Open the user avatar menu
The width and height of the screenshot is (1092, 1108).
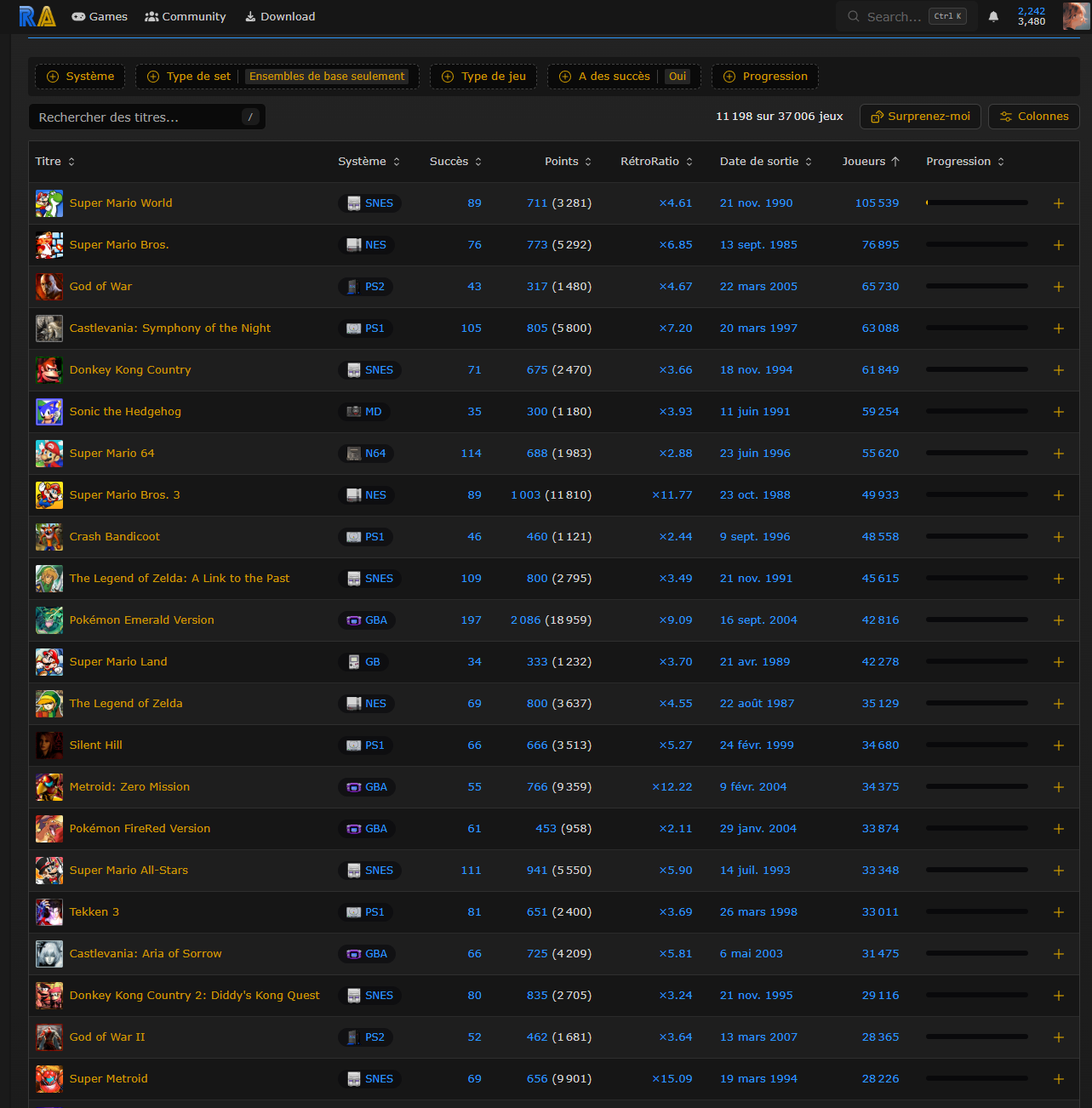coord(1076,16)
